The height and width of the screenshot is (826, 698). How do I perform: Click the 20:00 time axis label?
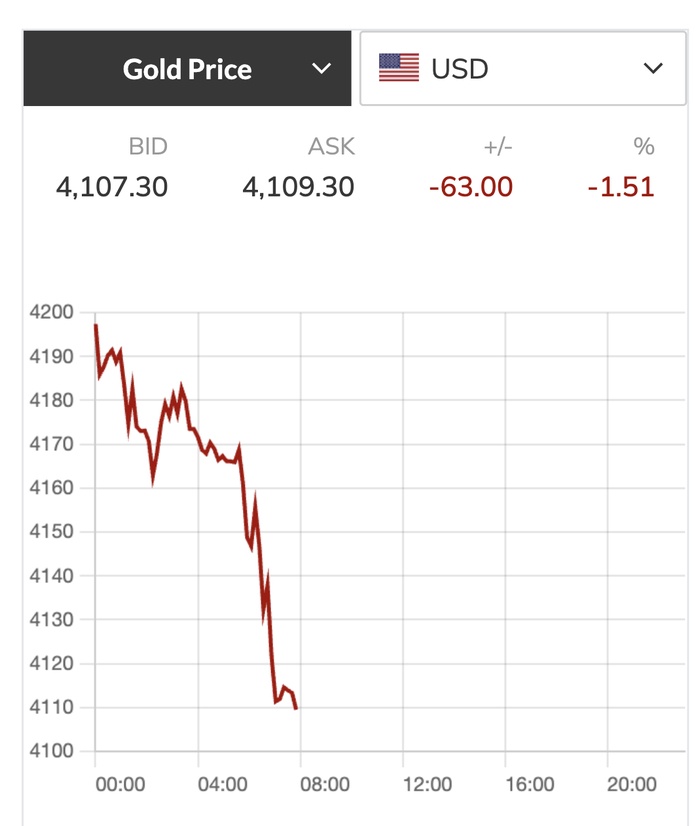coord(632,784)
